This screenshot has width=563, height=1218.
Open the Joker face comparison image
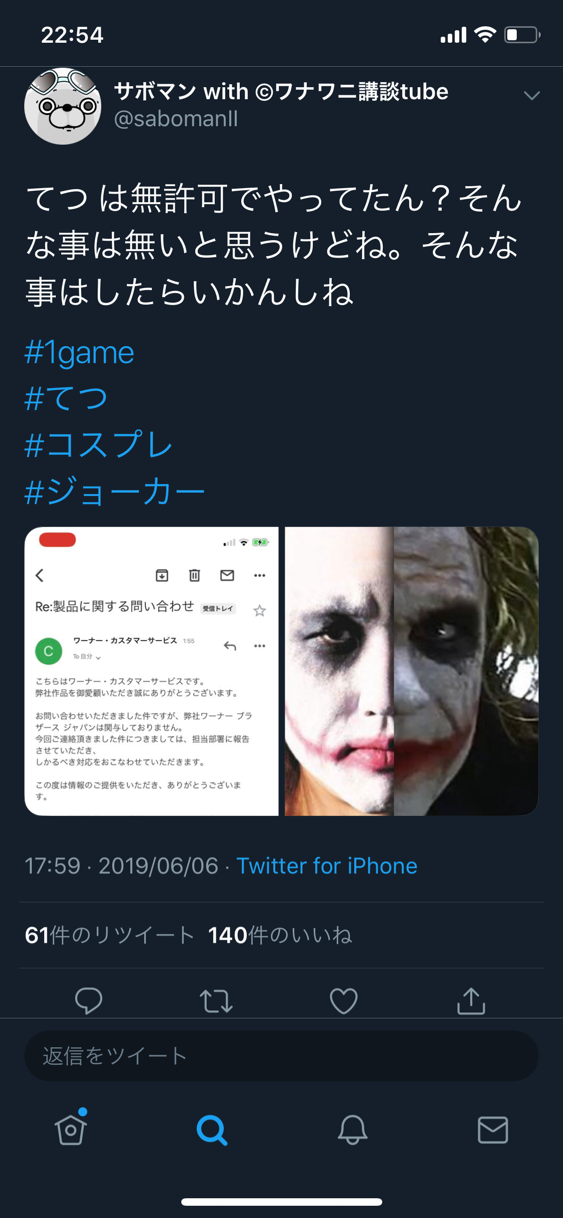pos(412,672)
